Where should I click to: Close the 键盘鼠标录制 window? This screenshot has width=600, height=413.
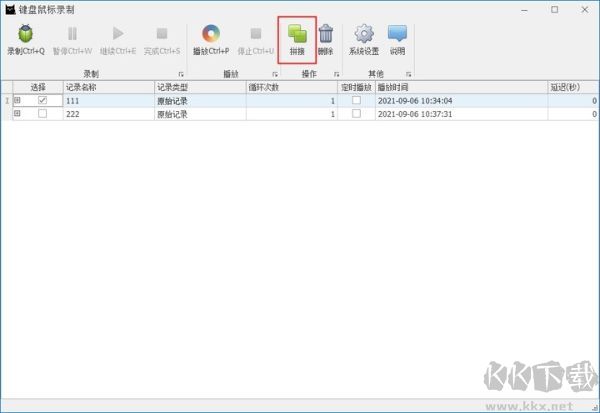tap(585, 10)
